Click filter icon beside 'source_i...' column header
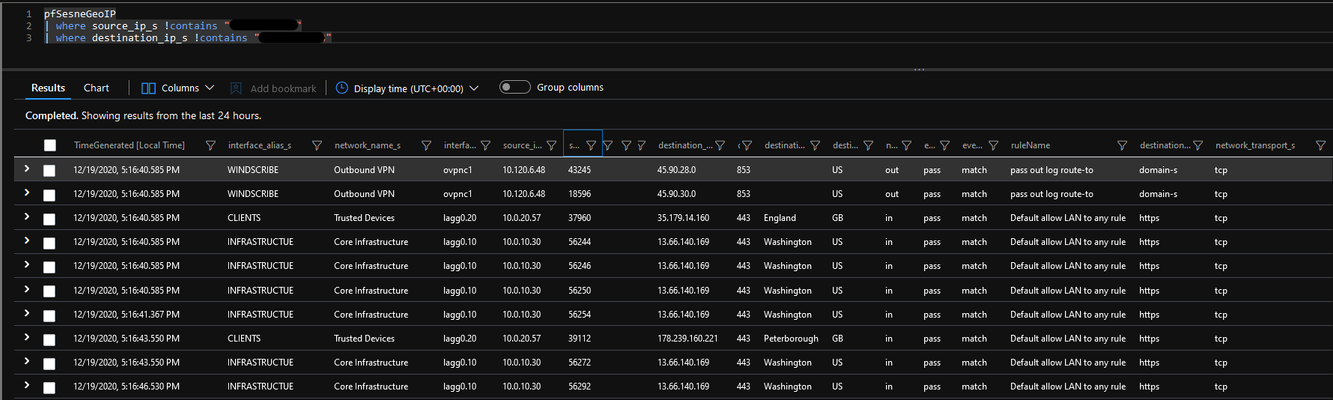Viewport: 1333px width, 400px height. 552,145
